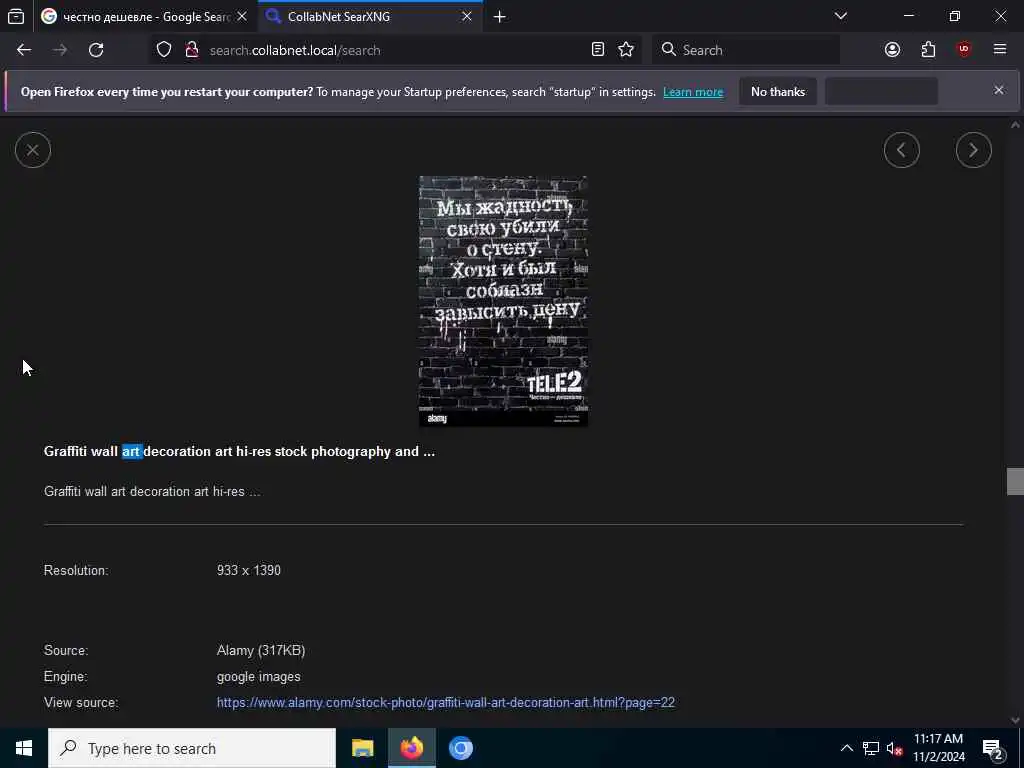Open the clock and date flyout
Viewport: 1024px width, 768px height.
point(938,748)
